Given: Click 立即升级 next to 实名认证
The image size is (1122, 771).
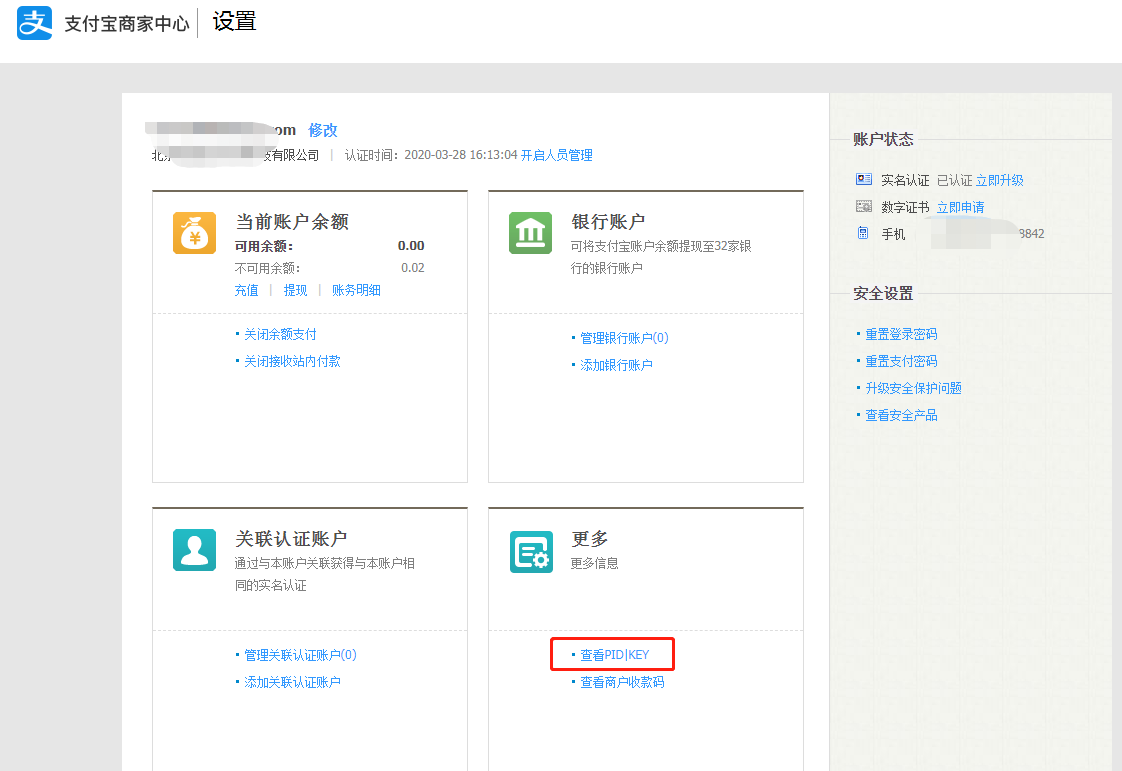Looking at the screenshot, I should (x=999, y=180).
